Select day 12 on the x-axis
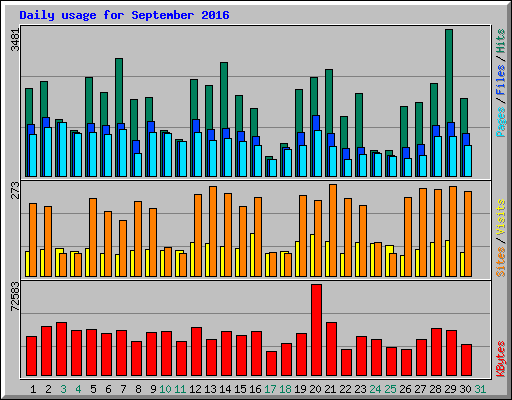Viewport: 512px width, 400px height. pyautogui.click(x=195, y=389)
